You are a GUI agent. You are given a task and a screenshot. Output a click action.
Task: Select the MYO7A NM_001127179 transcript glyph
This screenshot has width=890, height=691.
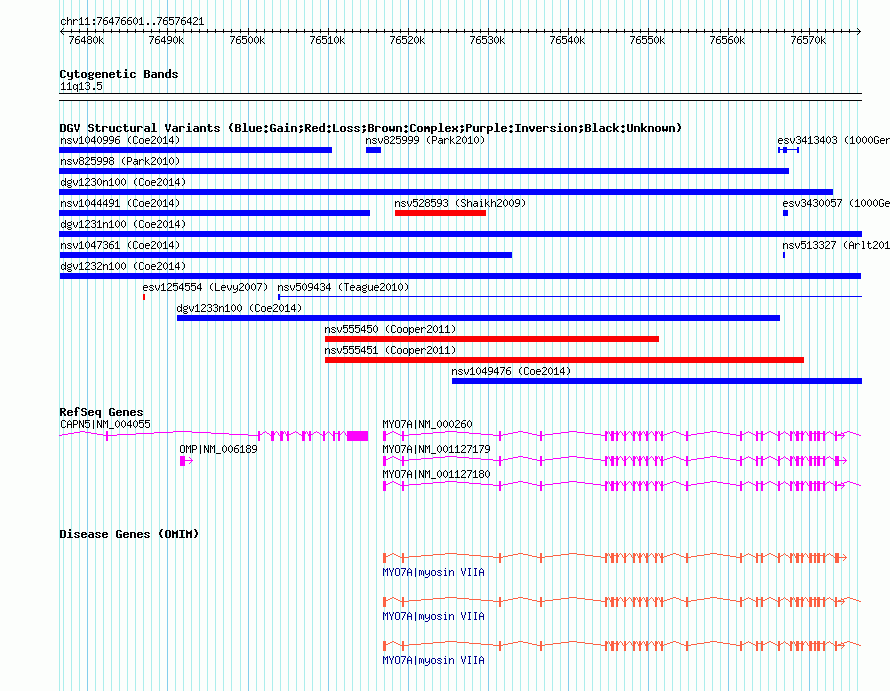tap(615, 461)
